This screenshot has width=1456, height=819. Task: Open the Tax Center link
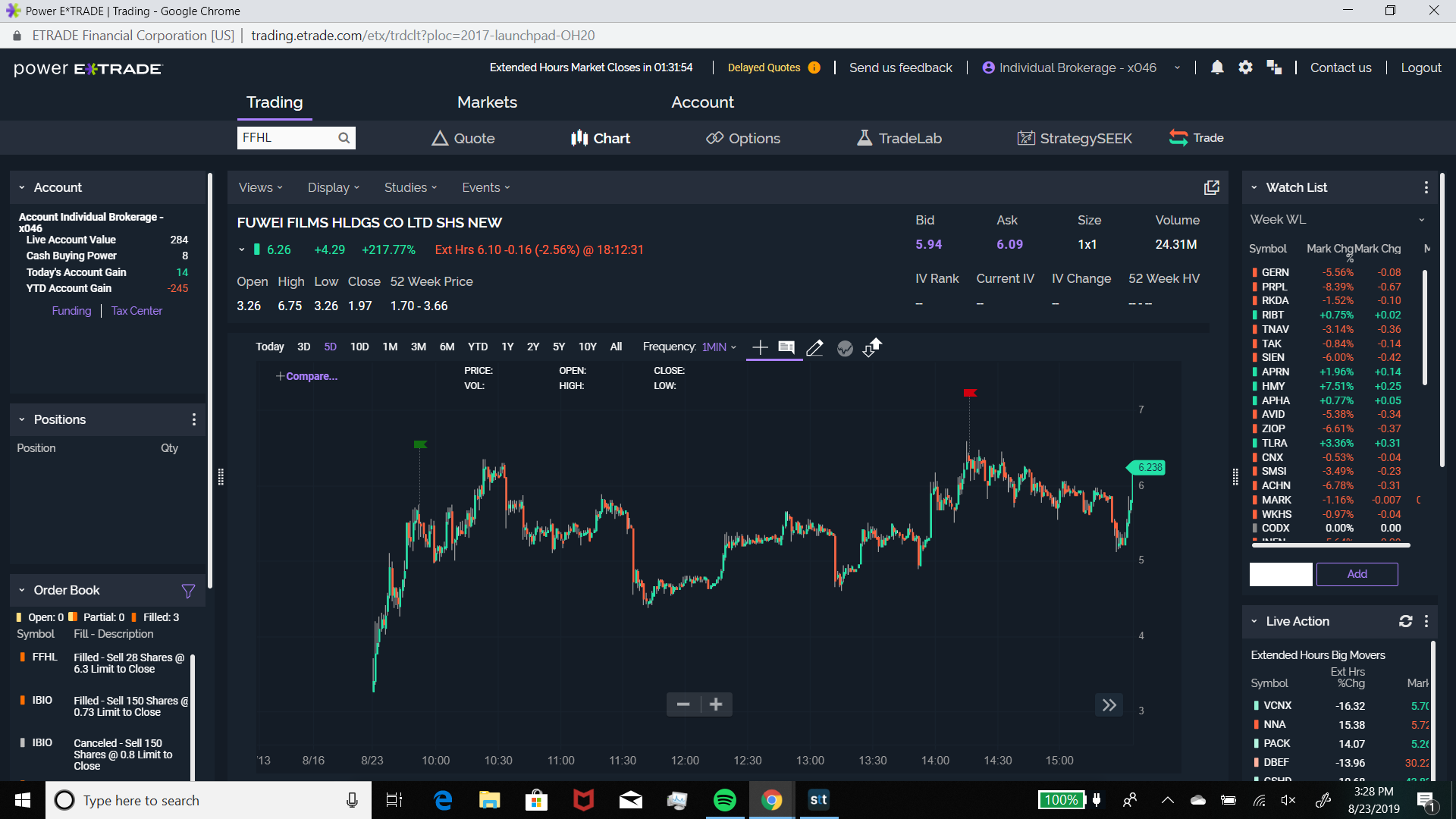tap(136, 311)
